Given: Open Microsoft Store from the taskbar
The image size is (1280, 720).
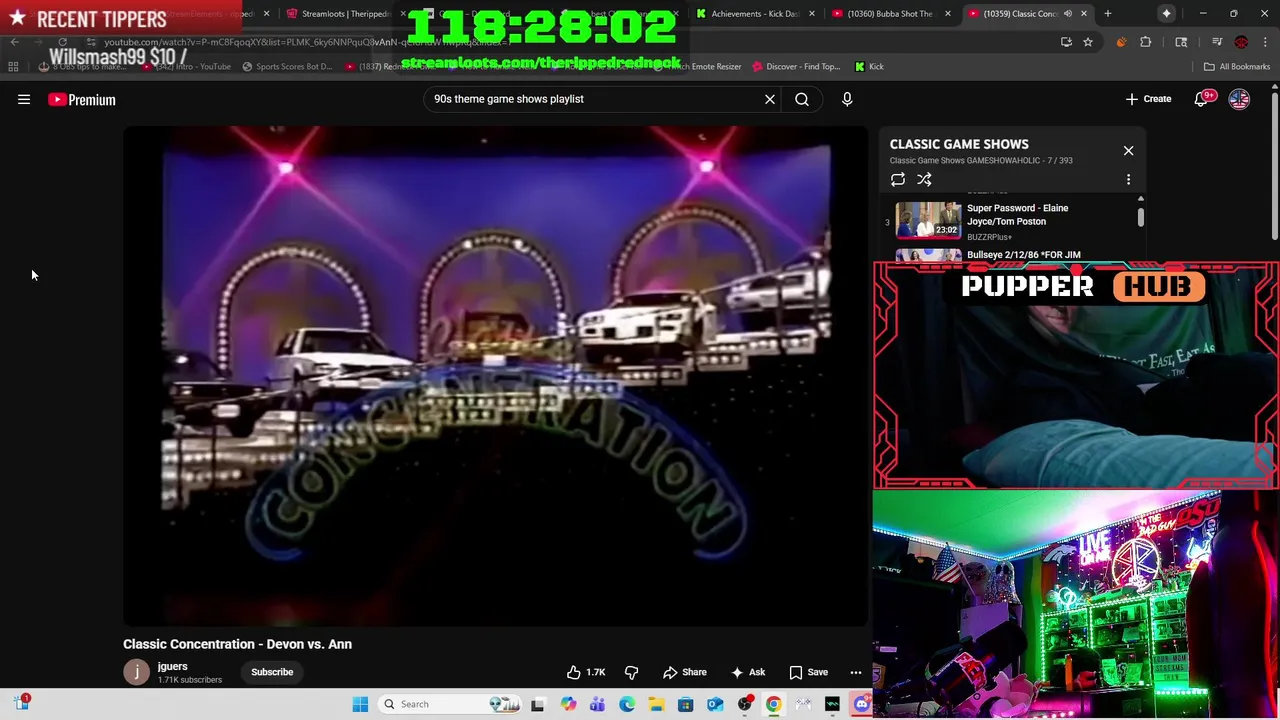Looking at the screenshot, I should [685, 704].
